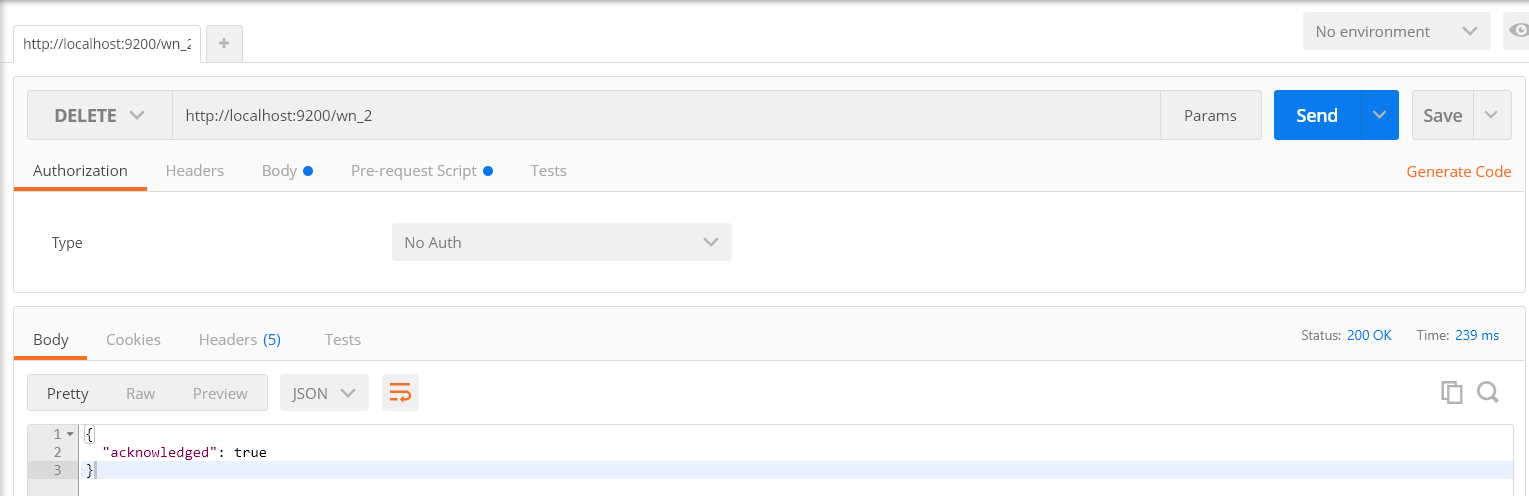Show the response Cookies tab

(x=133, y=339)
